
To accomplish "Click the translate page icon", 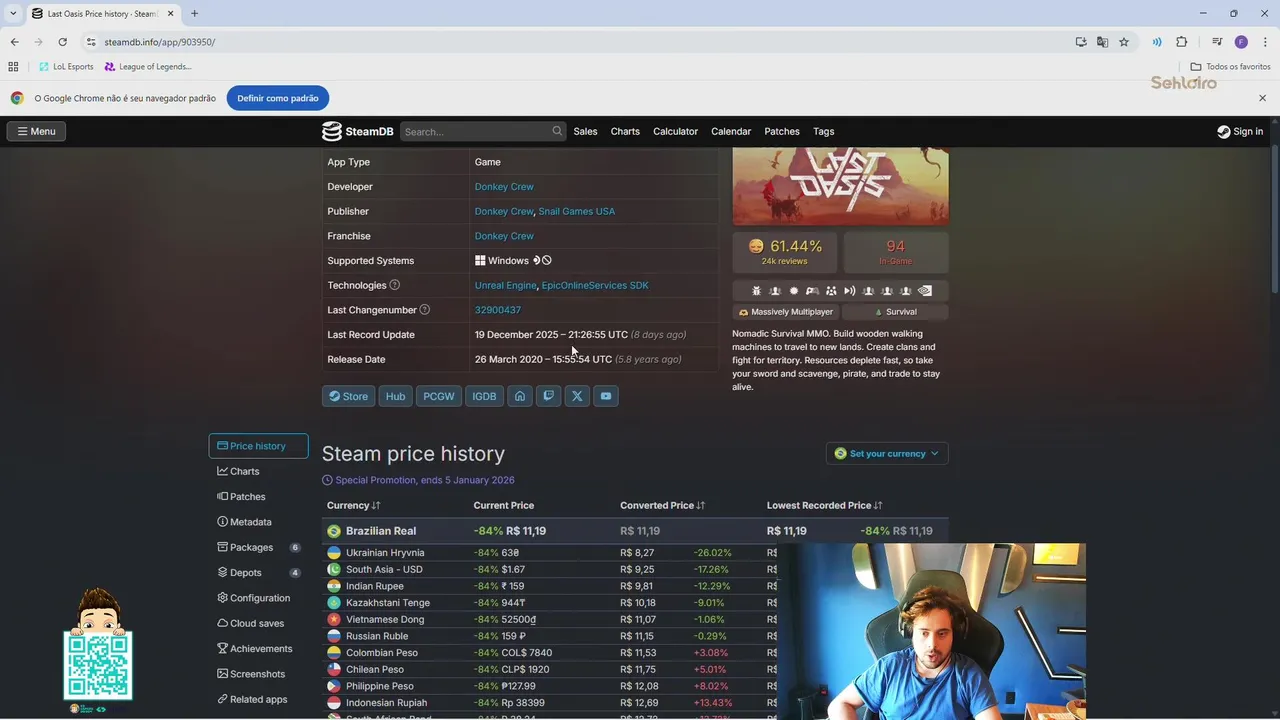I will point(1102,42).
